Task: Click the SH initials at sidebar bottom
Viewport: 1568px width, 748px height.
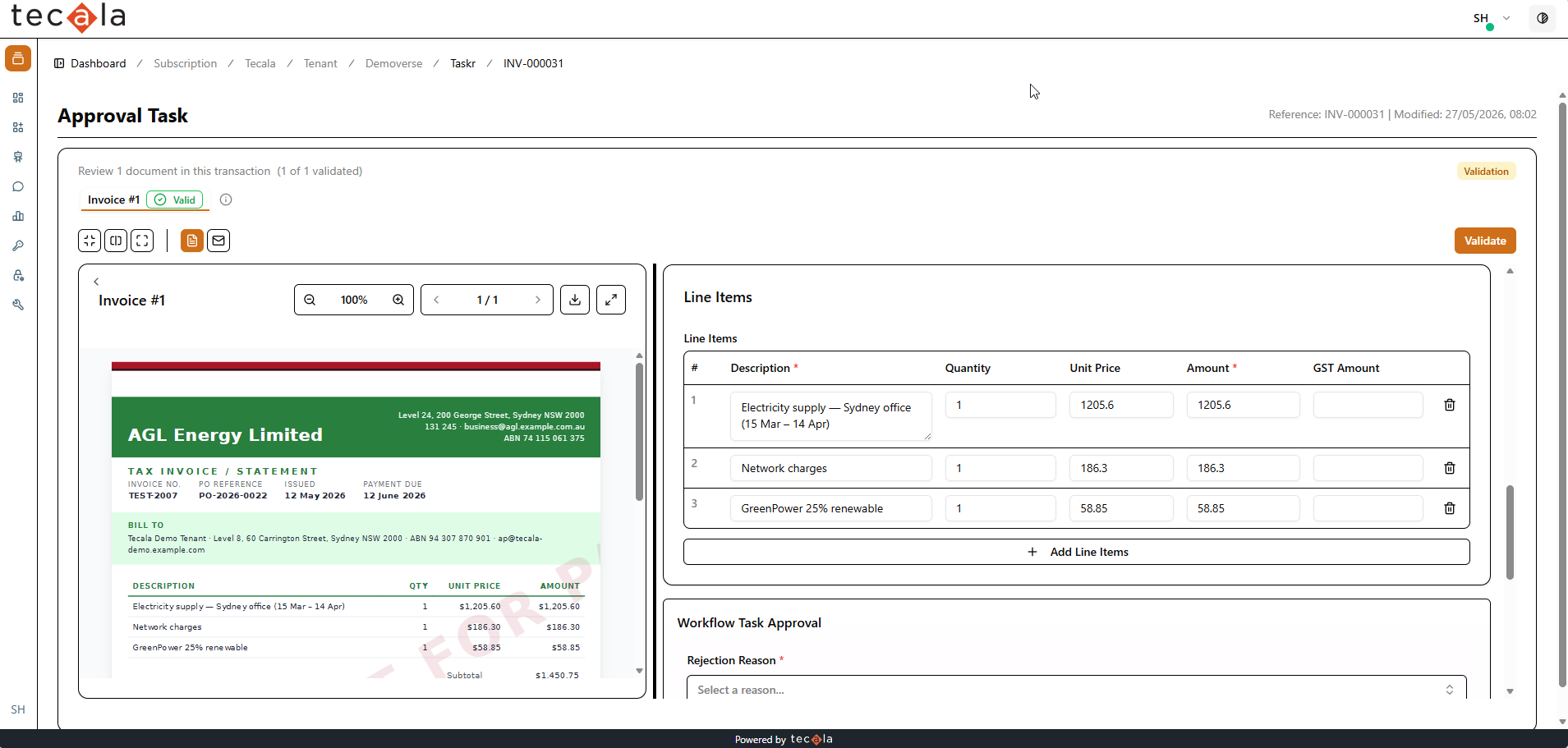Action: [x=18, y=709]
